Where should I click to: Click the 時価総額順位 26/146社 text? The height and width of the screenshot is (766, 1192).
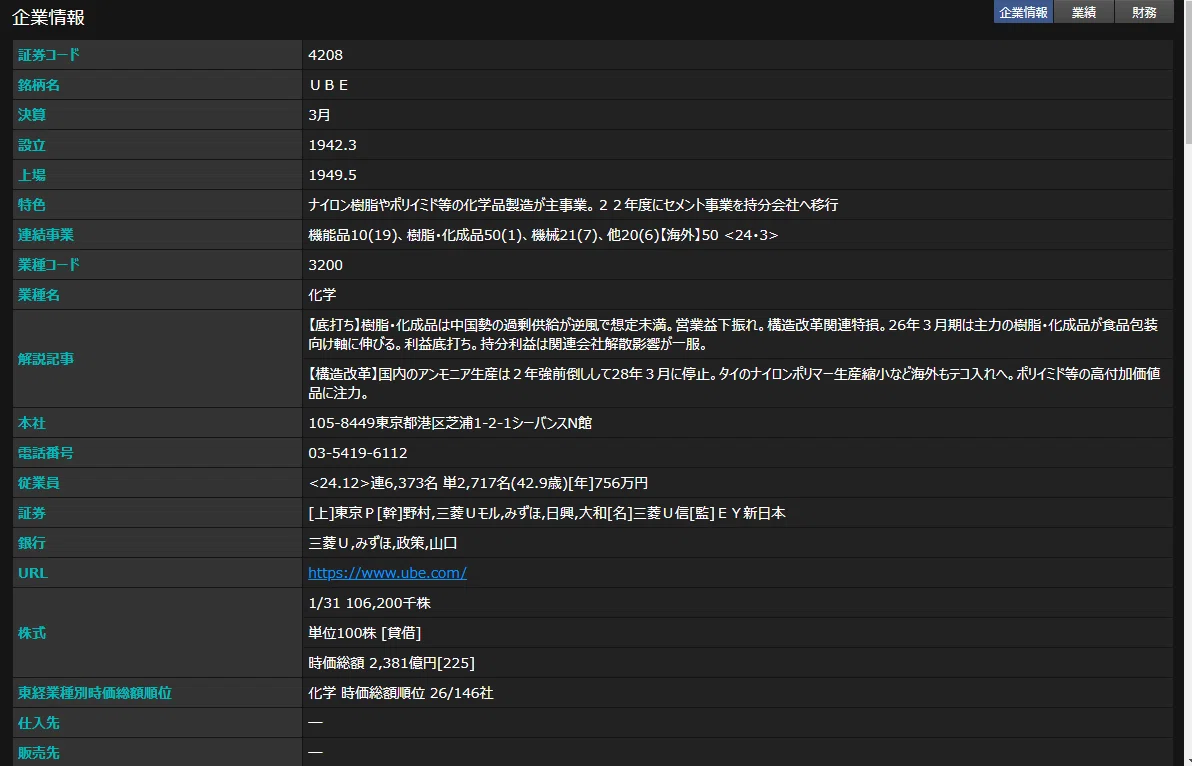coord(401,693)
